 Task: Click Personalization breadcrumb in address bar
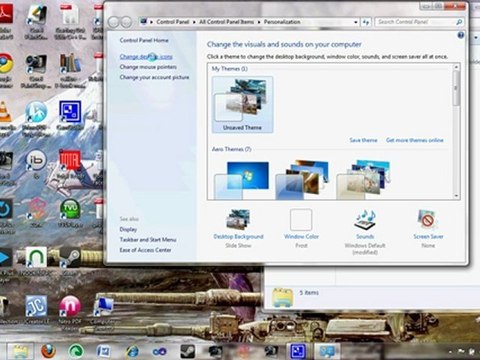coord(282,22)
